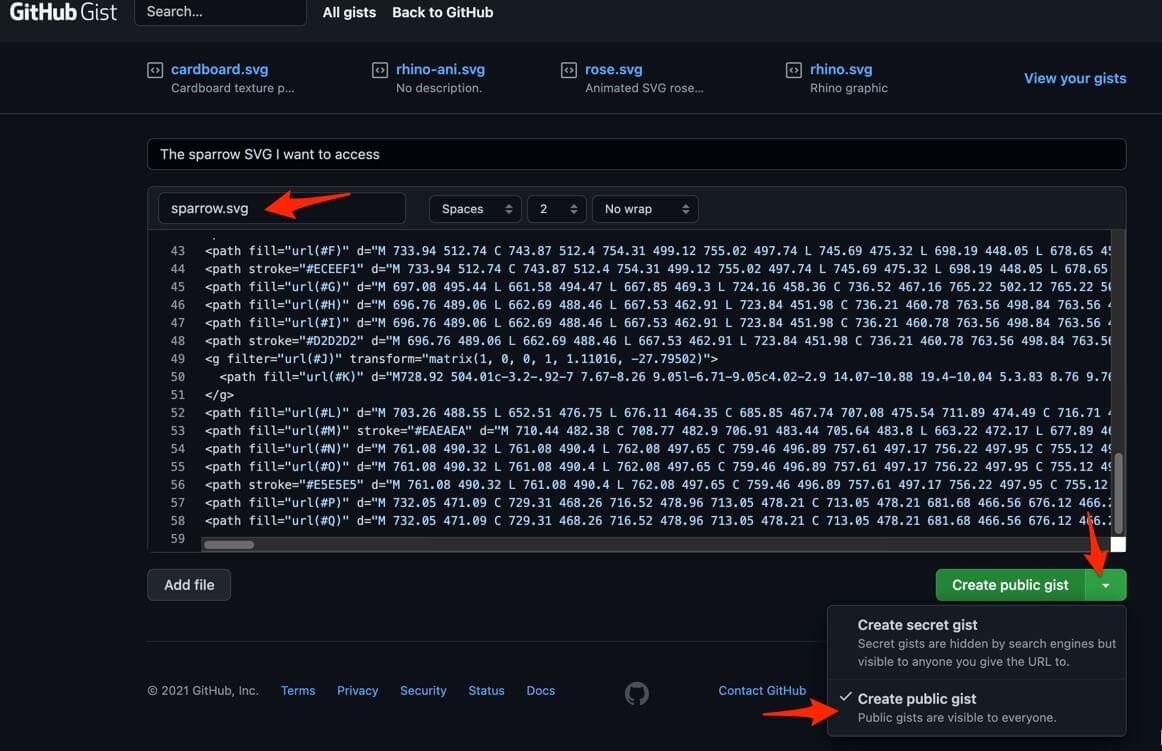Open the indent size 2 dropdown
Image resolution: width=1162 pixels, height=751 pixels.
pos(556,209)
